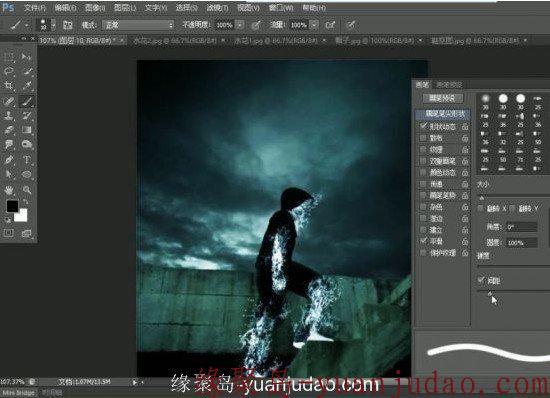Select the Ellipse shape tool
Screen dimensions: 550x398
coord(27,174)
